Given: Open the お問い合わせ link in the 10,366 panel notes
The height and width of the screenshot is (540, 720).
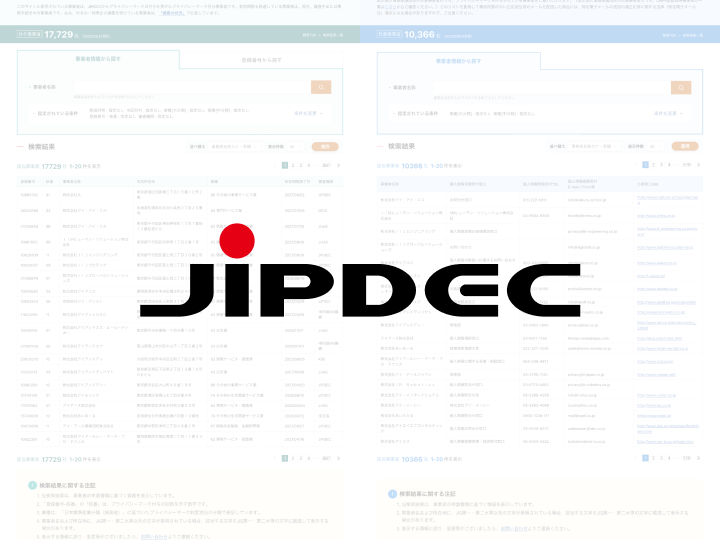Looking at the screenshot, I should point(513,529).
